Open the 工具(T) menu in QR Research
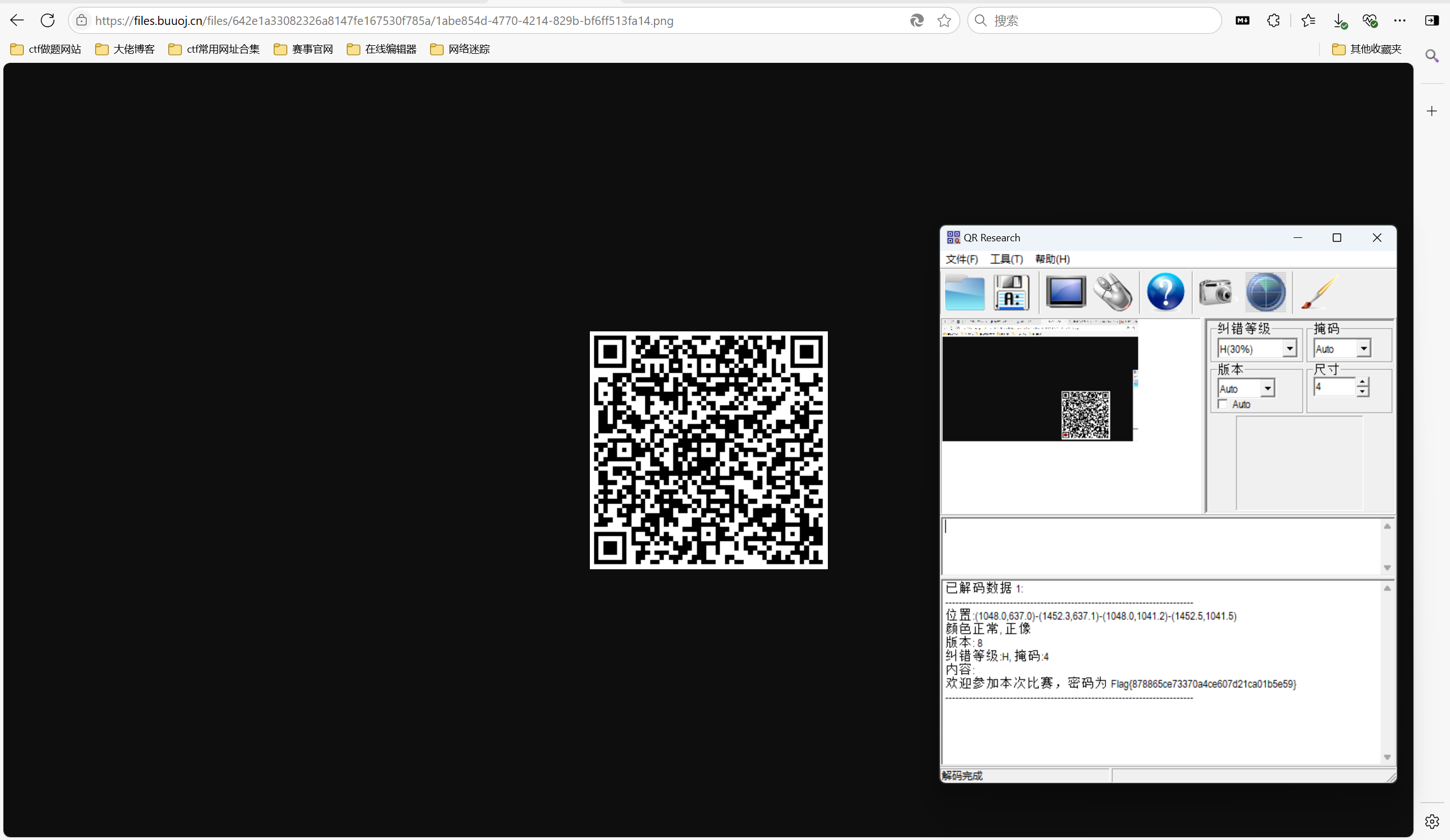Image resolution: width=1450 pixels, height=840 pixels. pos(1006,259)
